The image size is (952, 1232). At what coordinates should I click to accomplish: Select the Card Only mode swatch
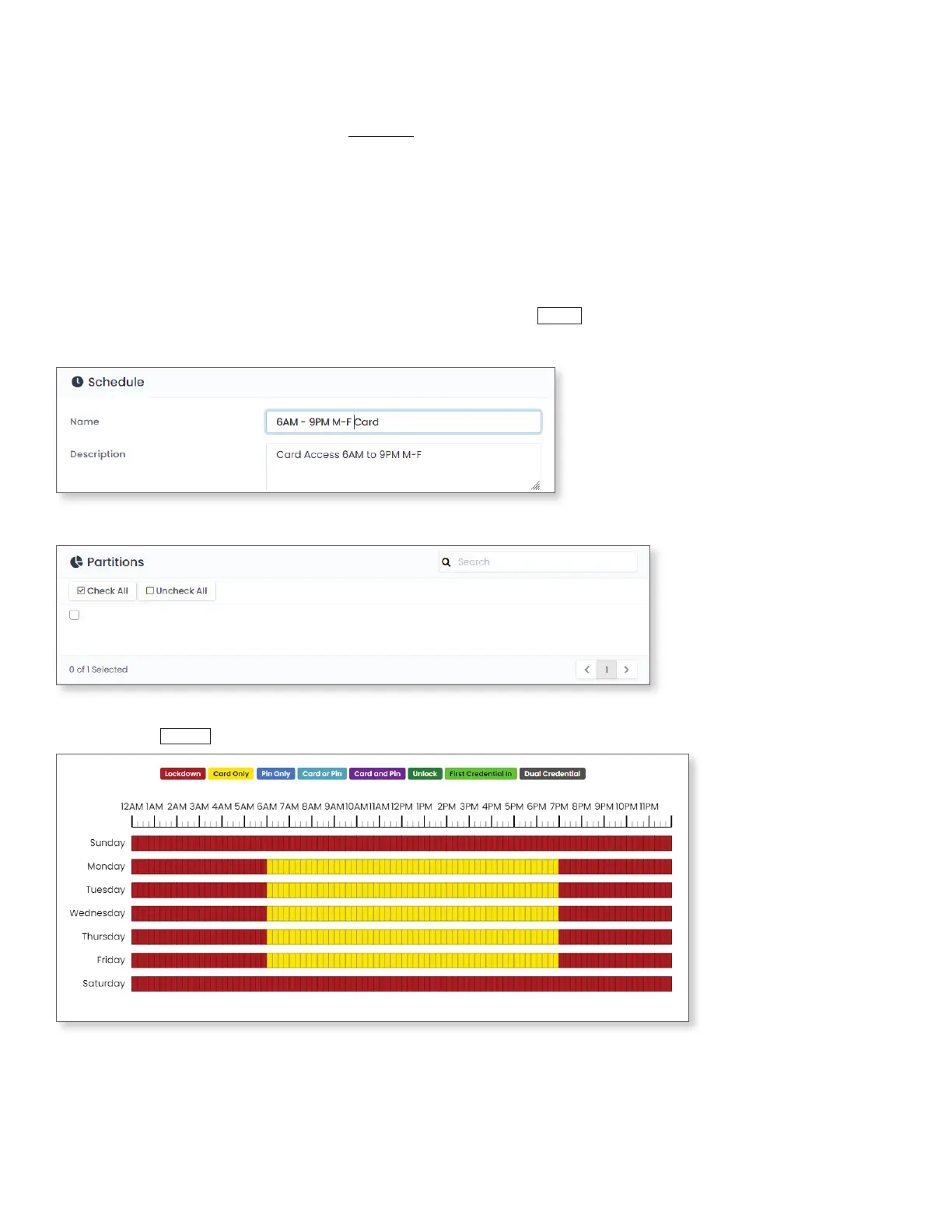(231, 774)
